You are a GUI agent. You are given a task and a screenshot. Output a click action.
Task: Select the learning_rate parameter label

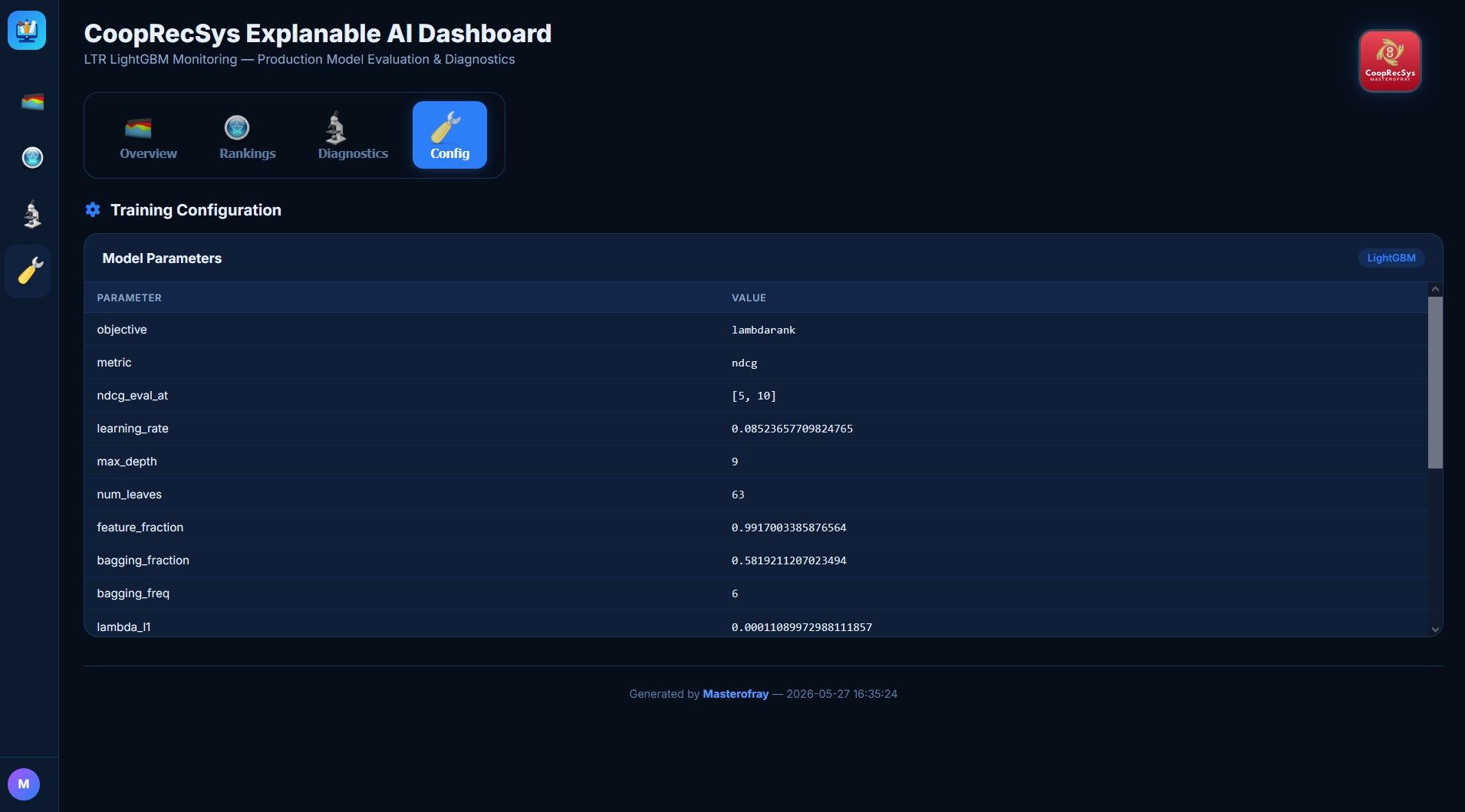pos(133,429)
